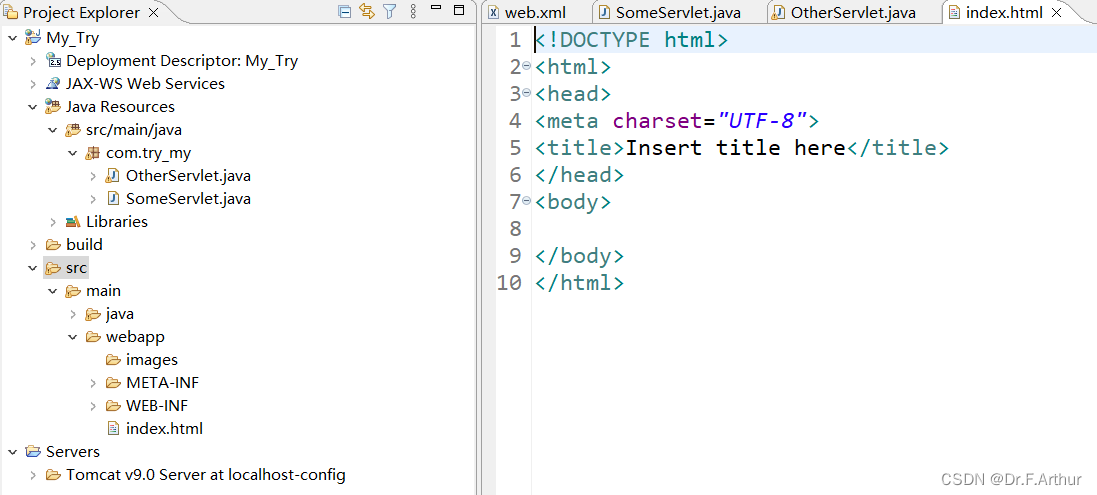Collapse the Java Resources node

point(32,107)
